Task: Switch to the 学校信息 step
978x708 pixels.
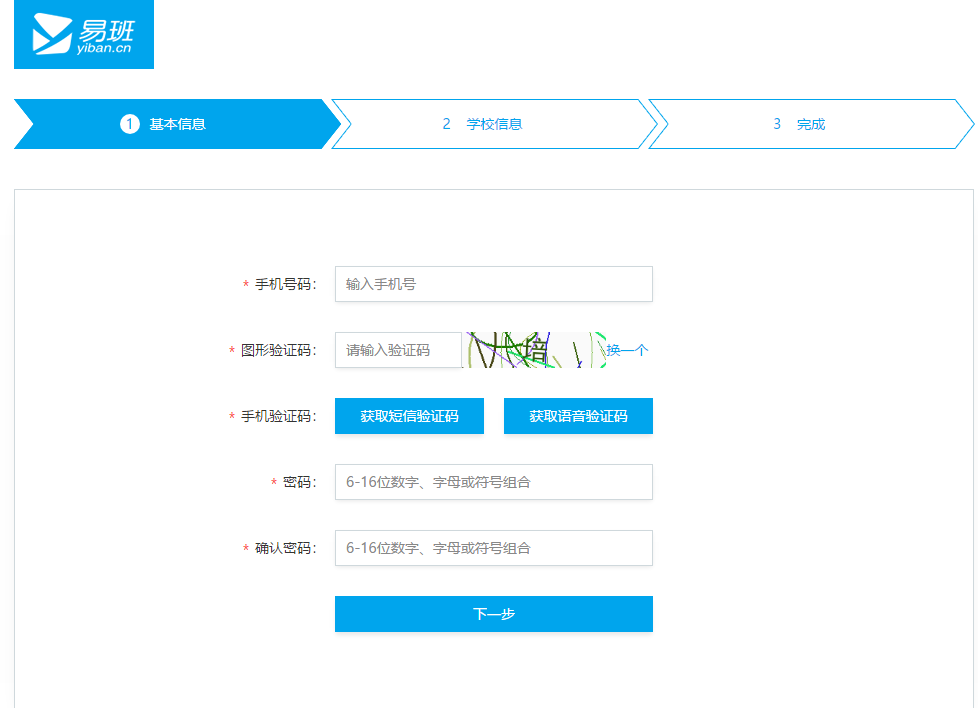Action: 490,123
